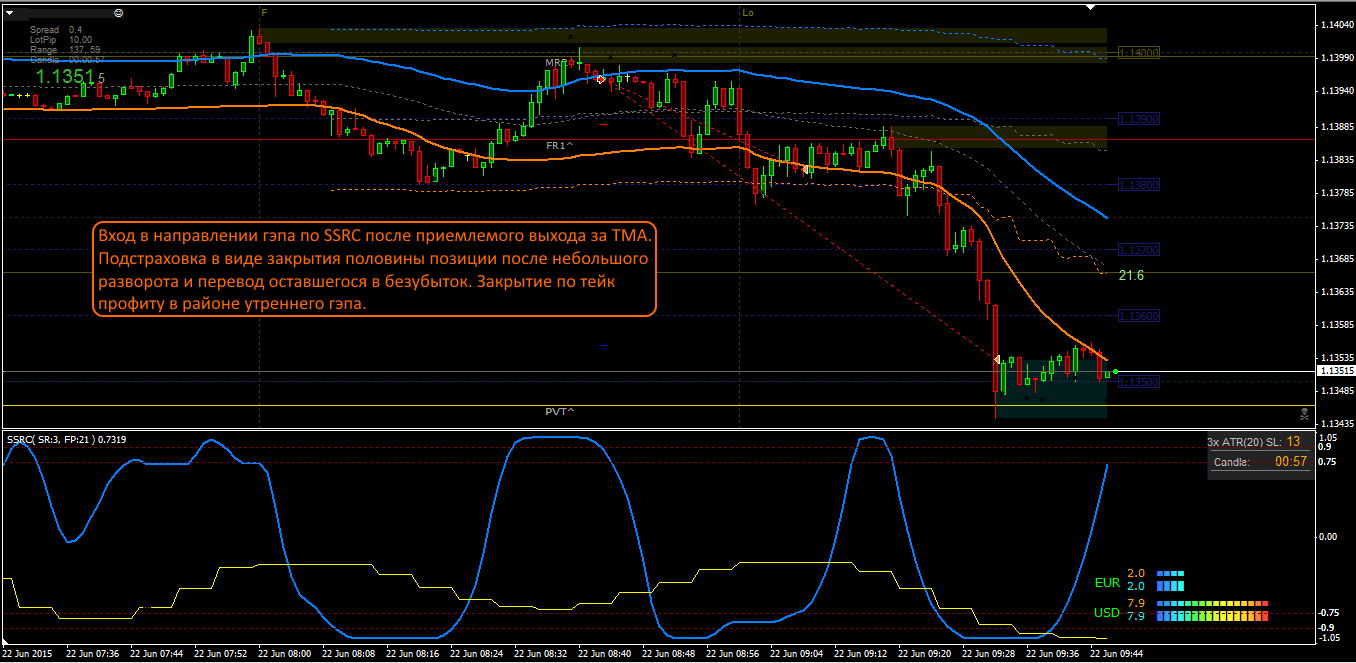Click the 1.1400 round-level price tag
Screen dimensions: 1356x663
tap(1139, 52)
